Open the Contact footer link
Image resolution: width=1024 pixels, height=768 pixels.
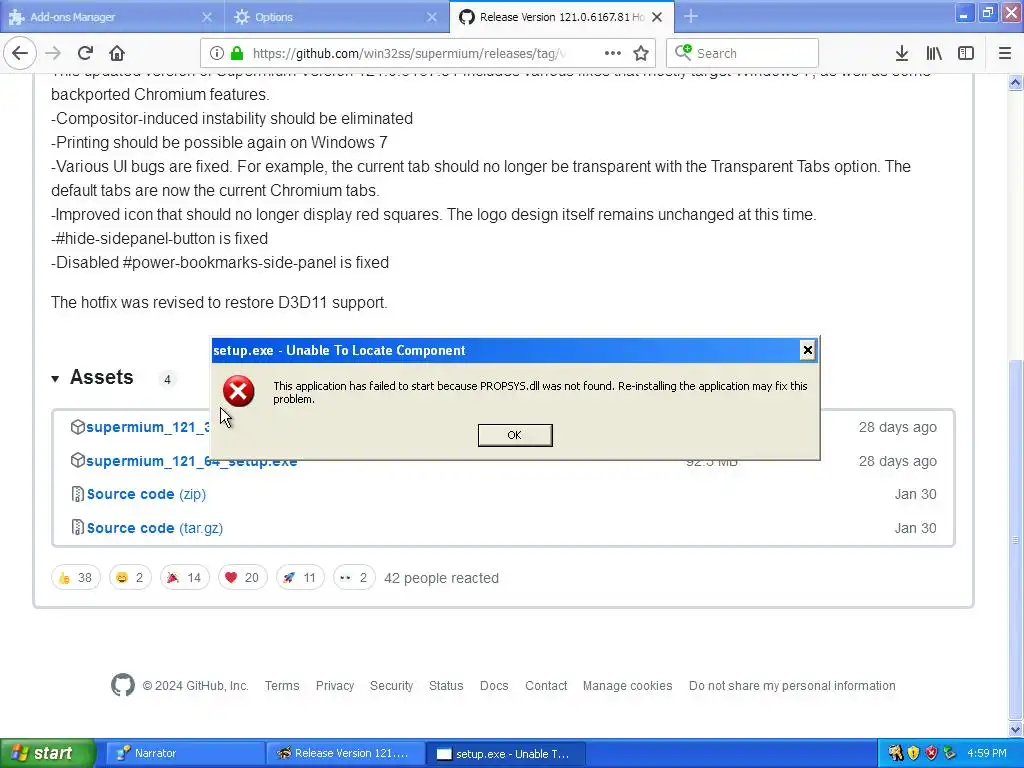click(546, 686)
